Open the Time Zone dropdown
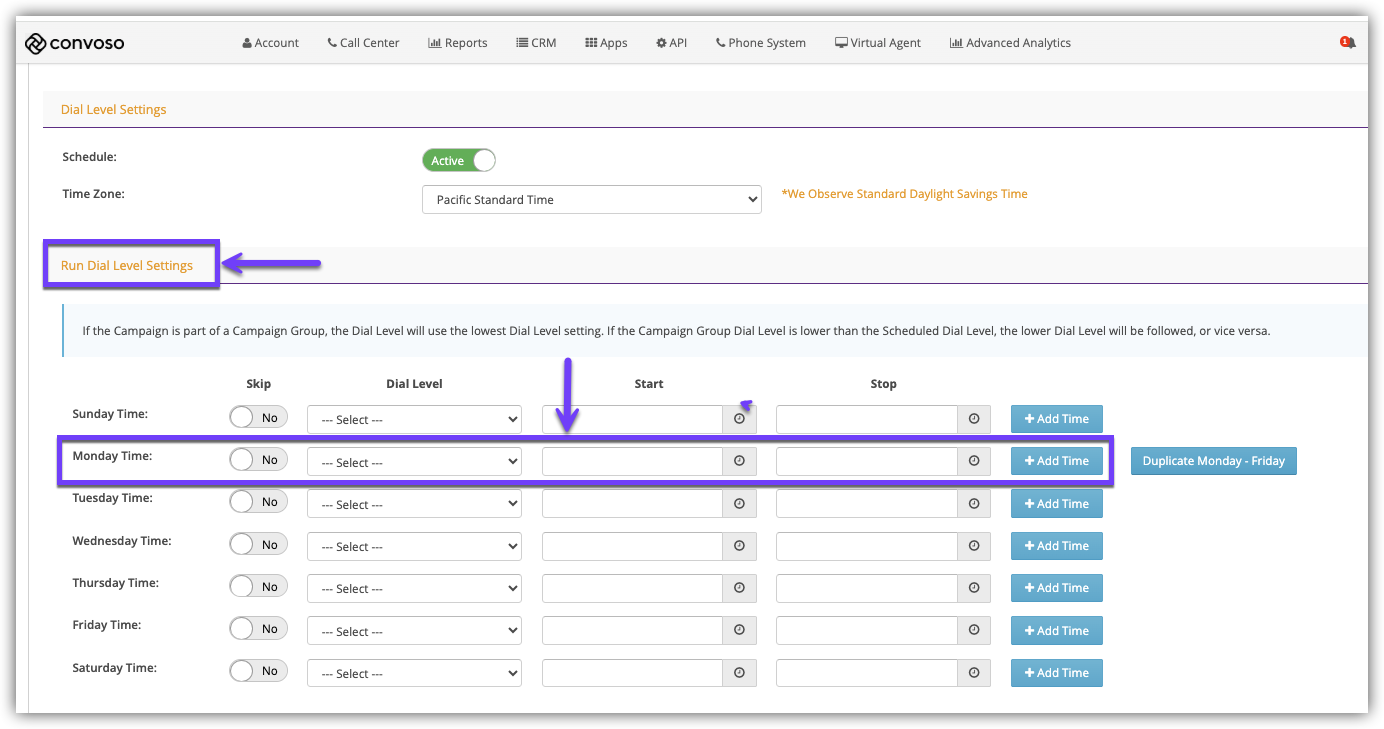This screenshot has width=1384, height=729. (591, 200)
